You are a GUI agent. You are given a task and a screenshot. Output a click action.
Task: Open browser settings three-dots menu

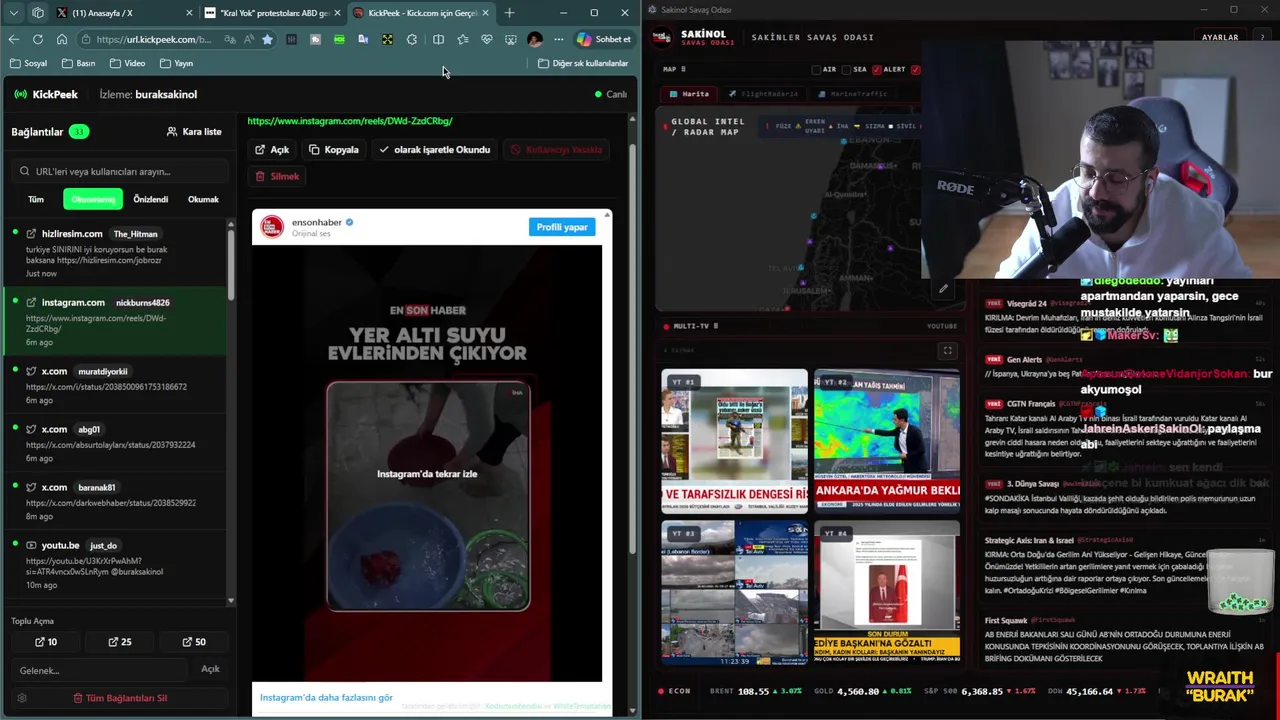tap(559, 39)
